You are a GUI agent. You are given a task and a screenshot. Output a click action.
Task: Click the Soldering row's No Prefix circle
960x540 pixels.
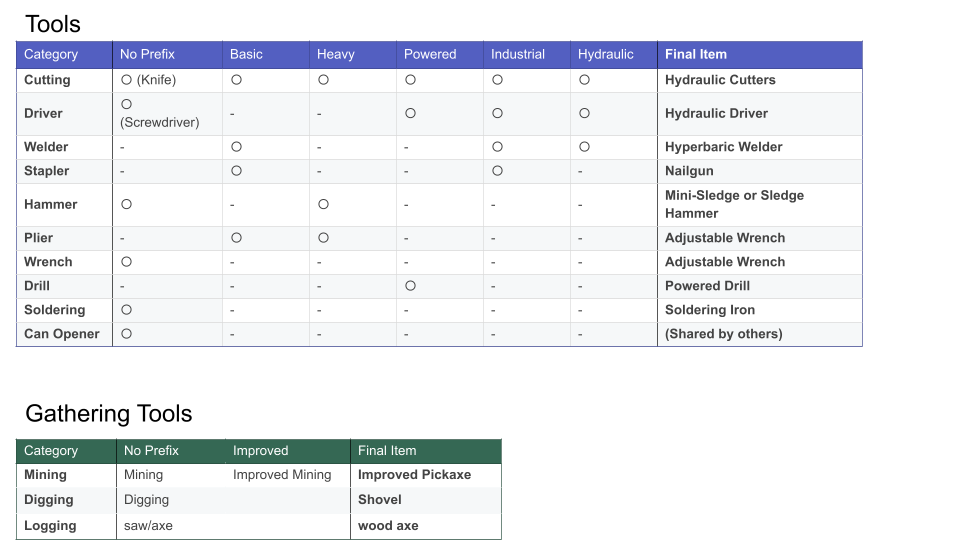pyautogui.click(x=126, y=310)
